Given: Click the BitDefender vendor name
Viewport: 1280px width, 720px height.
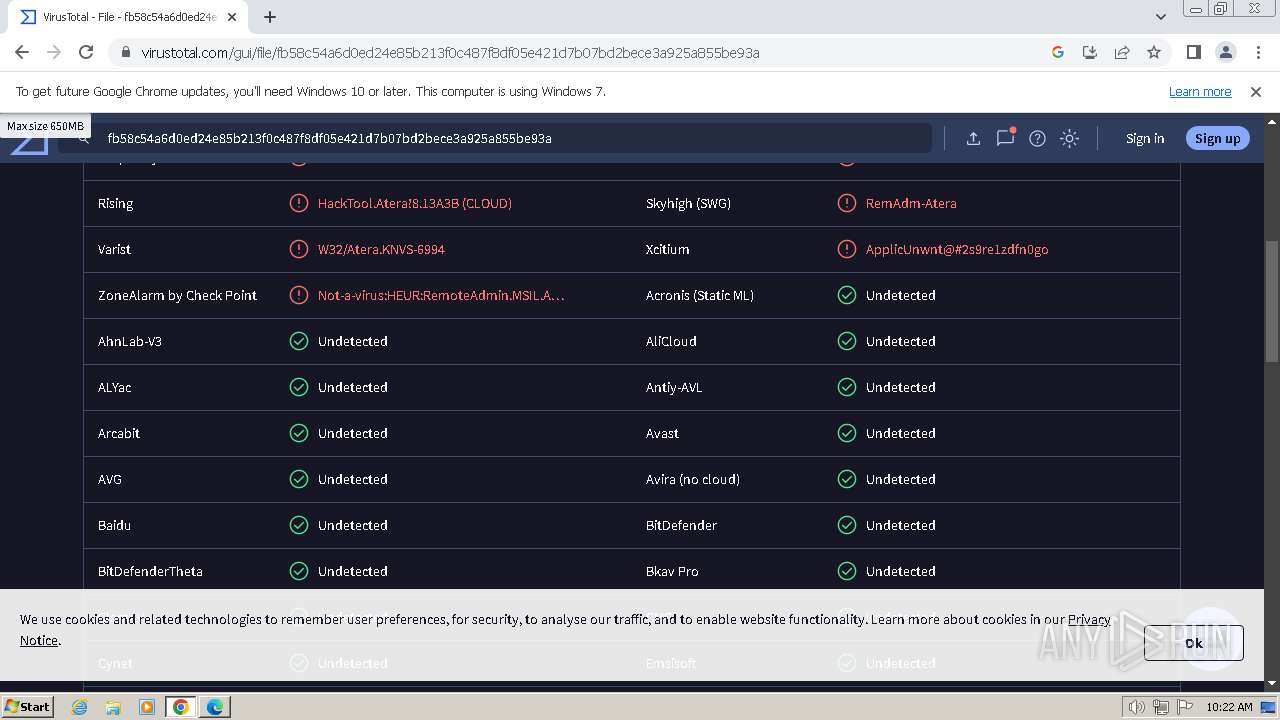Looking at the screenshot, I should [x=681, y=525].
